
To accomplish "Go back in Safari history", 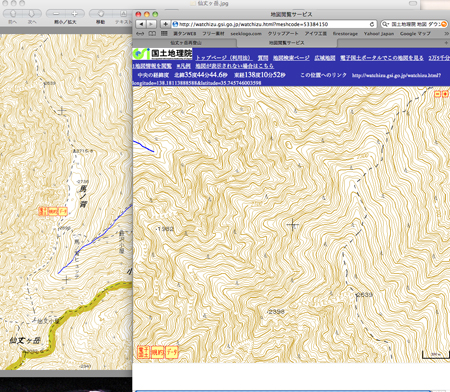I will (141, 24).
